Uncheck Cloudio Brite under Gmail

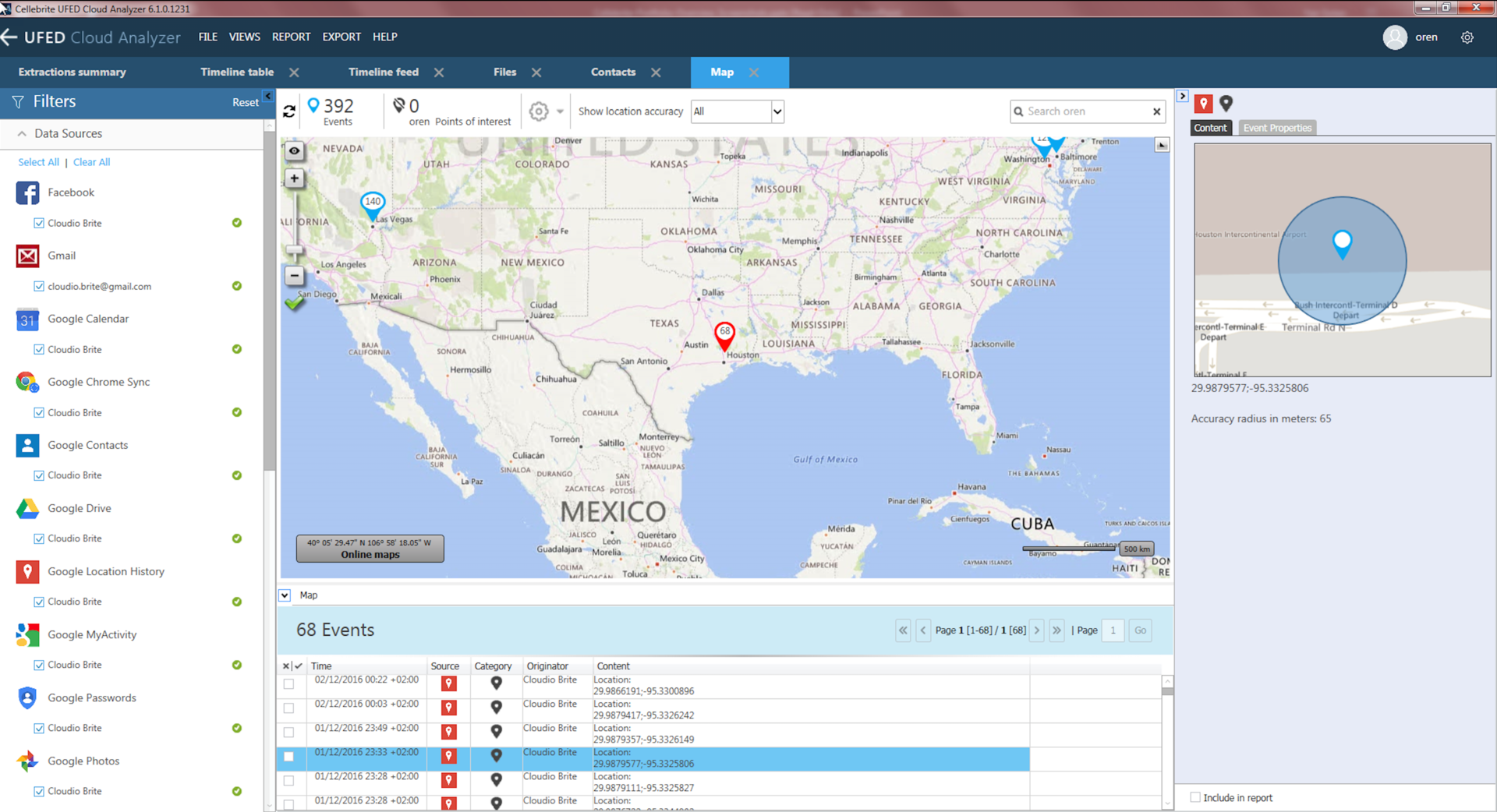(x=39, y=286)
